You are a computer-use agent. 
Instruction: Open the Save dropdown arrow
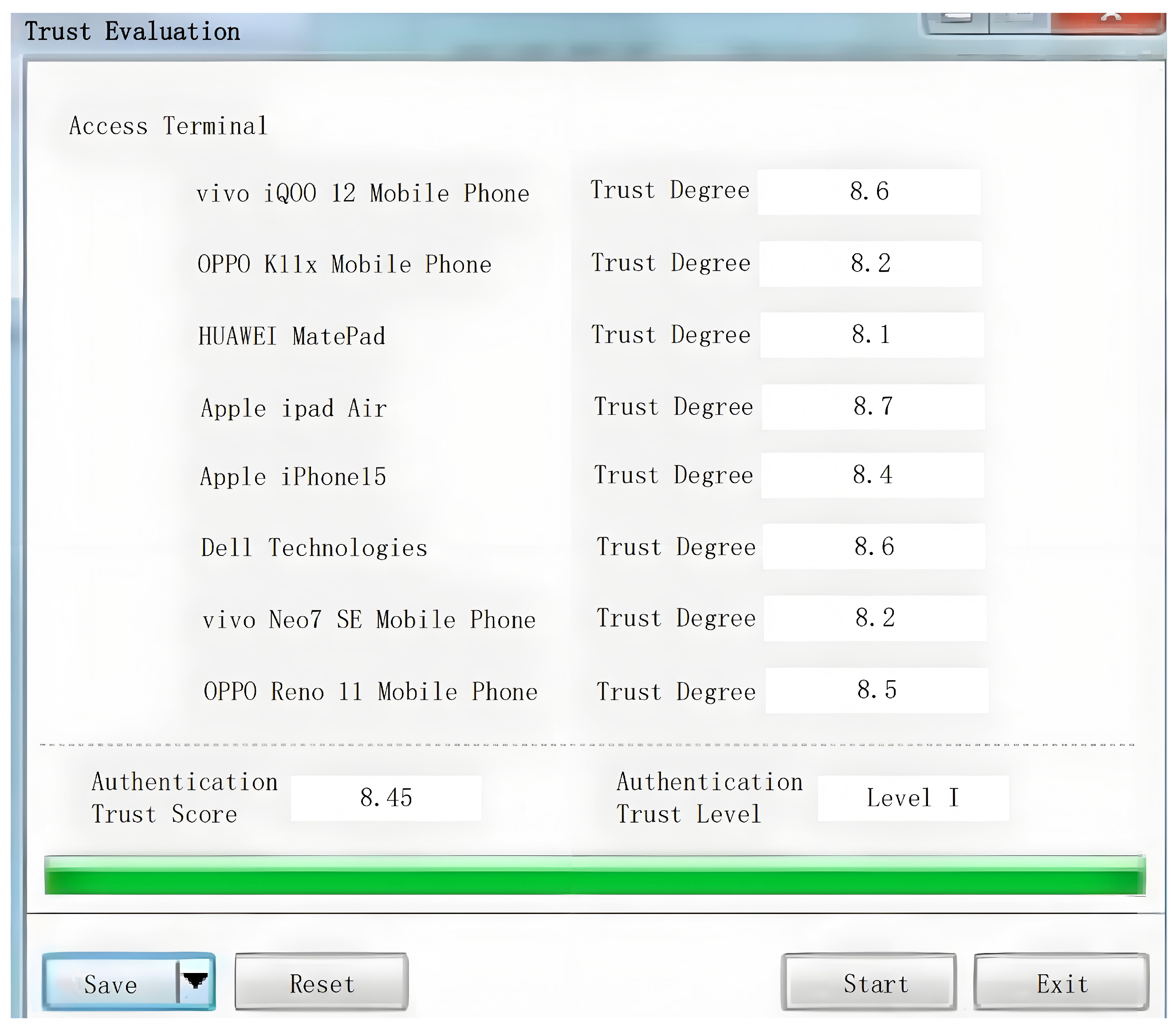(196, 981)
